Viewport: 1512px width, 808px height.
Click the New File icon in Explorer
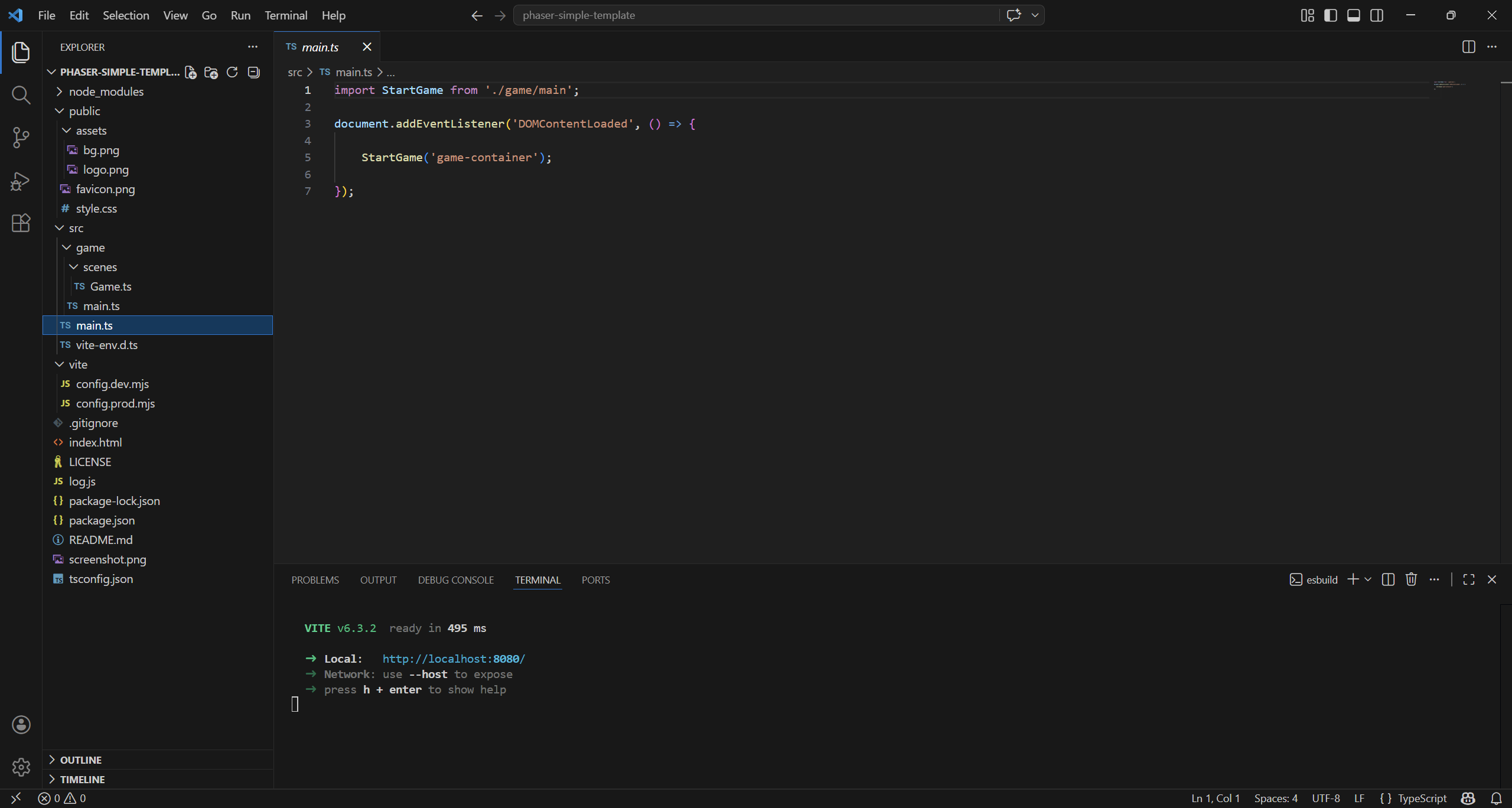pyautogui.click(x=190, y=72)
